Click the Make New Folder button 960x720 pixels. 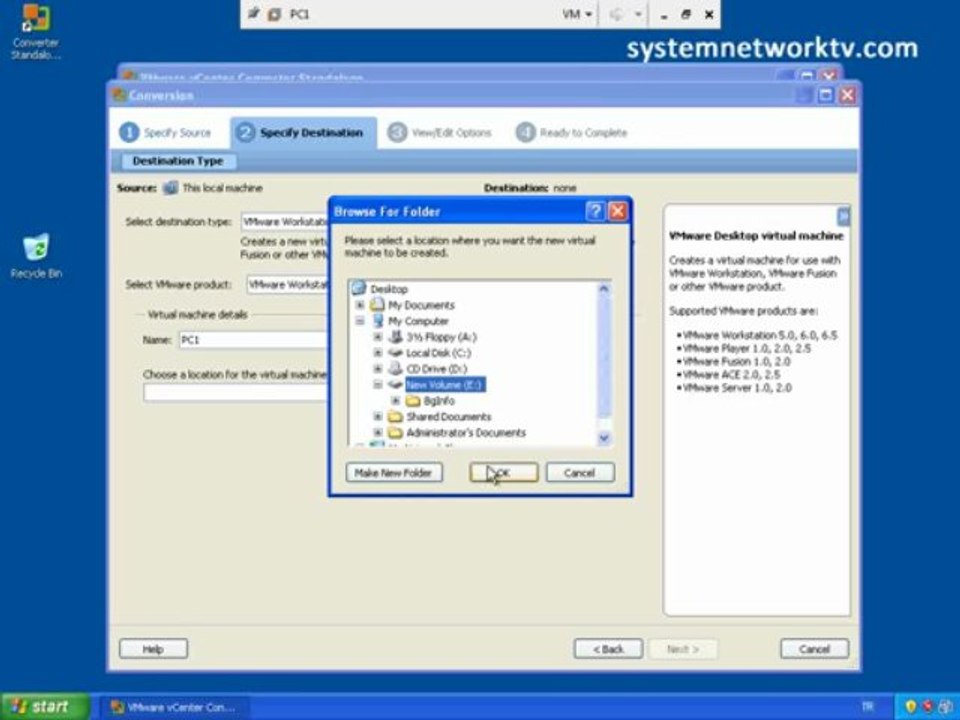(394, 473)
